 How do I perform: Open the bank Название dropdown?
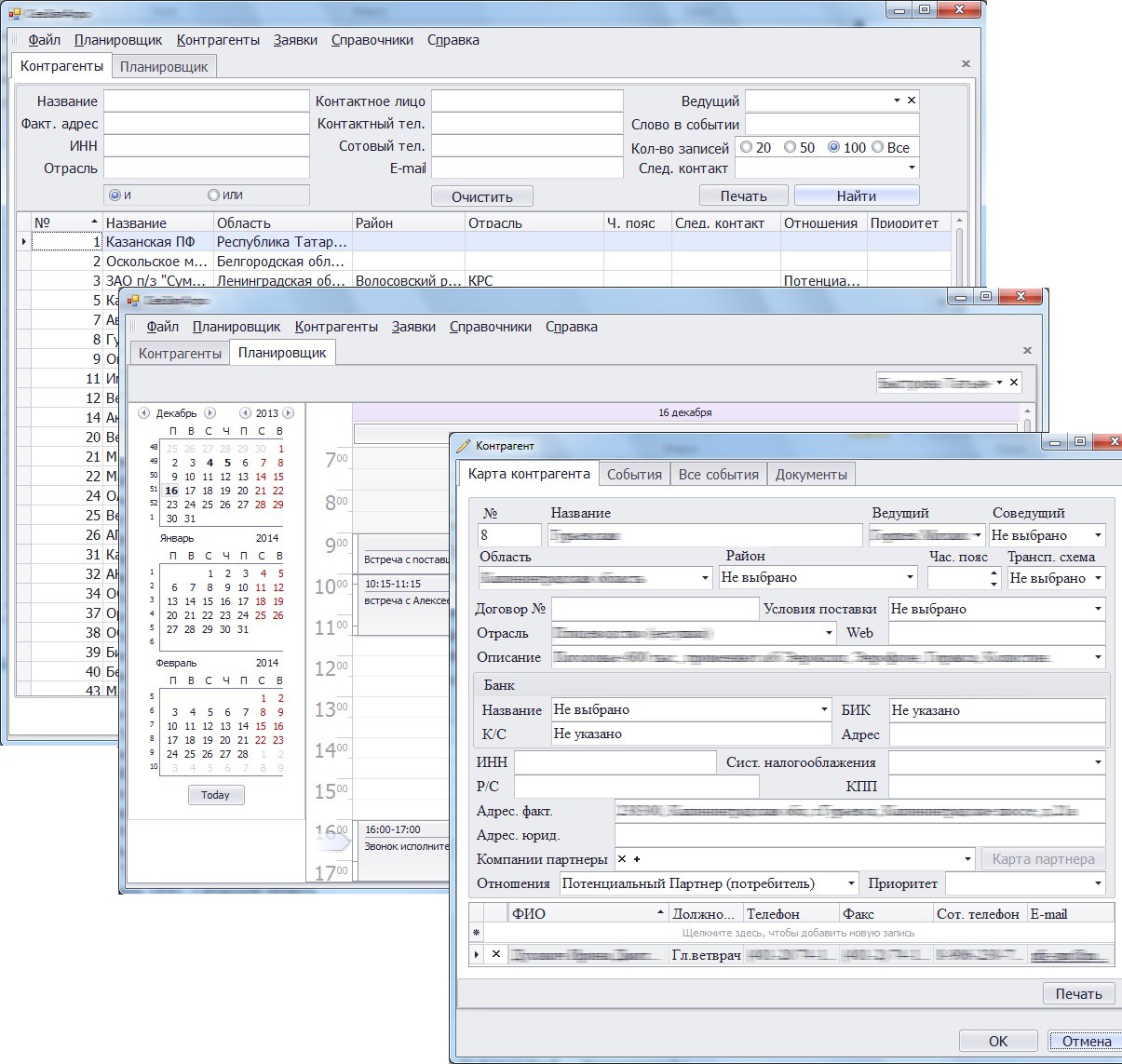pos(824,709)
